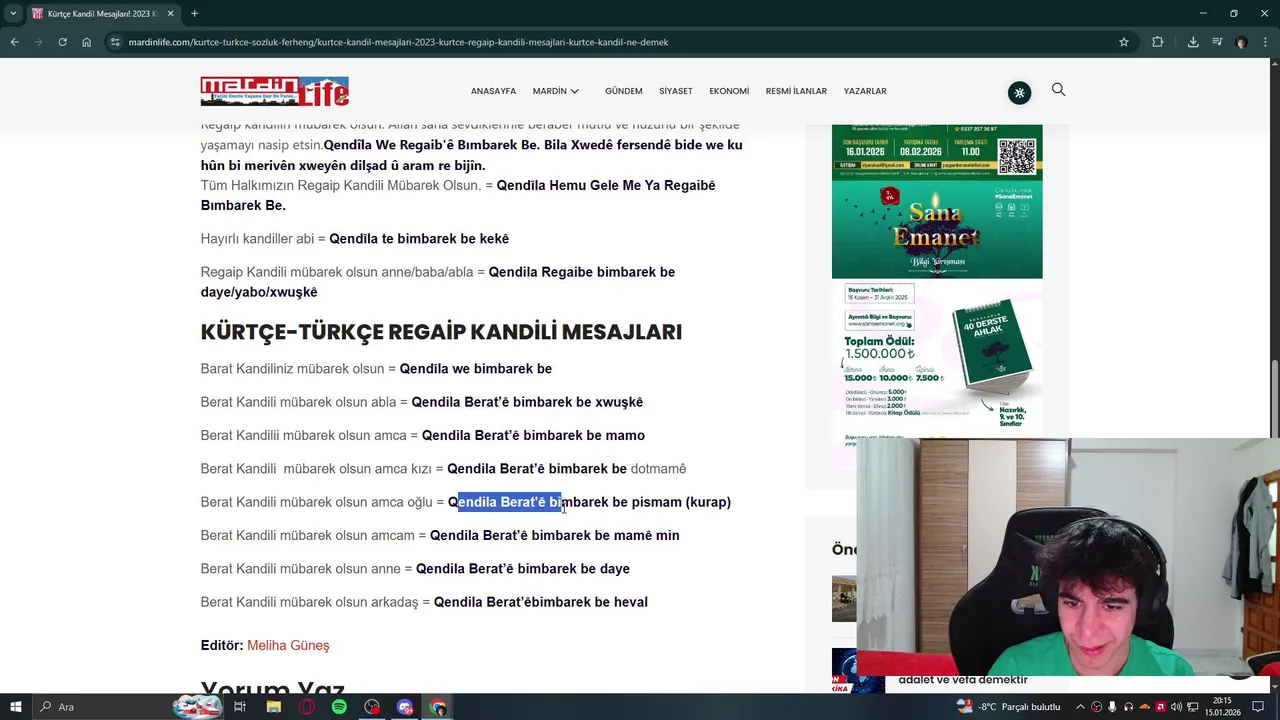This screenshot has width=1280, height=720.
Task: Bookmark this page with the star icon
Action: (x=1124, y=42)
